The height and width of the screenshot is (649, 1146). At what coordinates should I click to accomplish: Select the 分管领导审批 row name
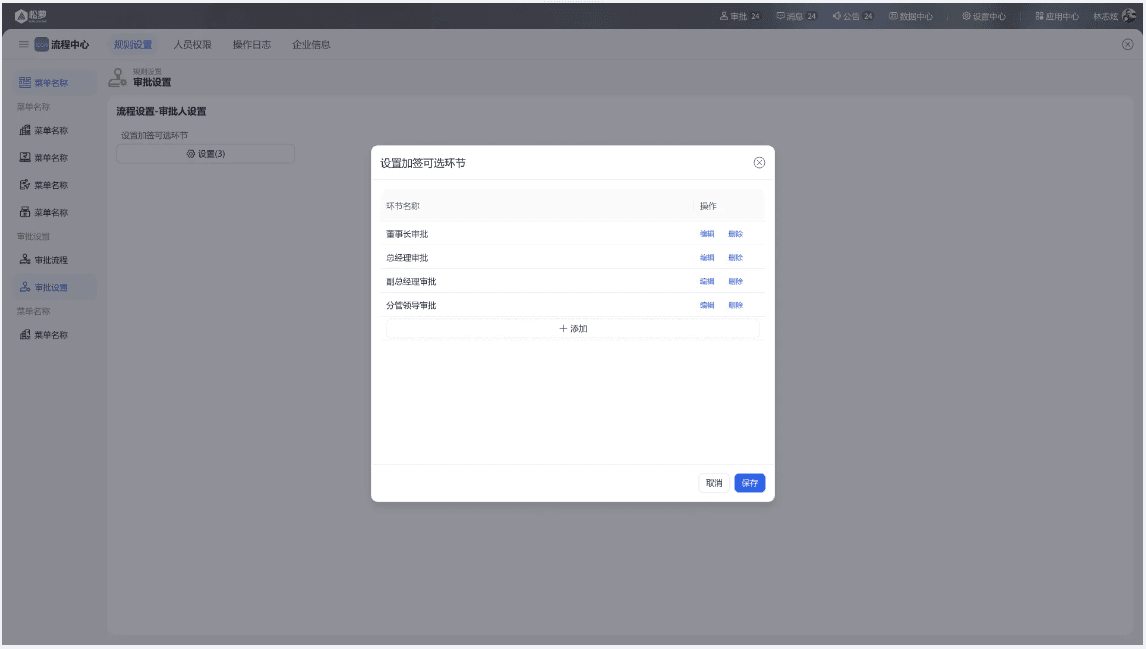pyautogui.click(x=411, y=305)
